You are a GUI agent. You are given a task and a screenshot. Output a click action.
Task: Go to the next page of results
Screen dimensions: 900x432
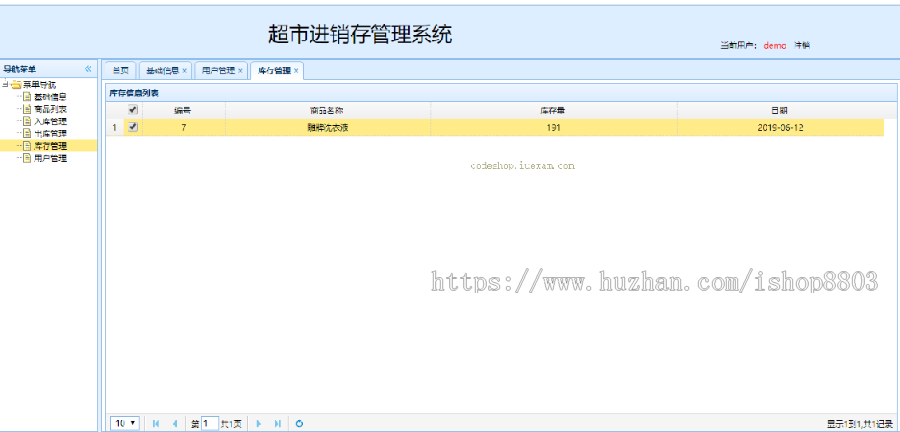pos(258,424)
